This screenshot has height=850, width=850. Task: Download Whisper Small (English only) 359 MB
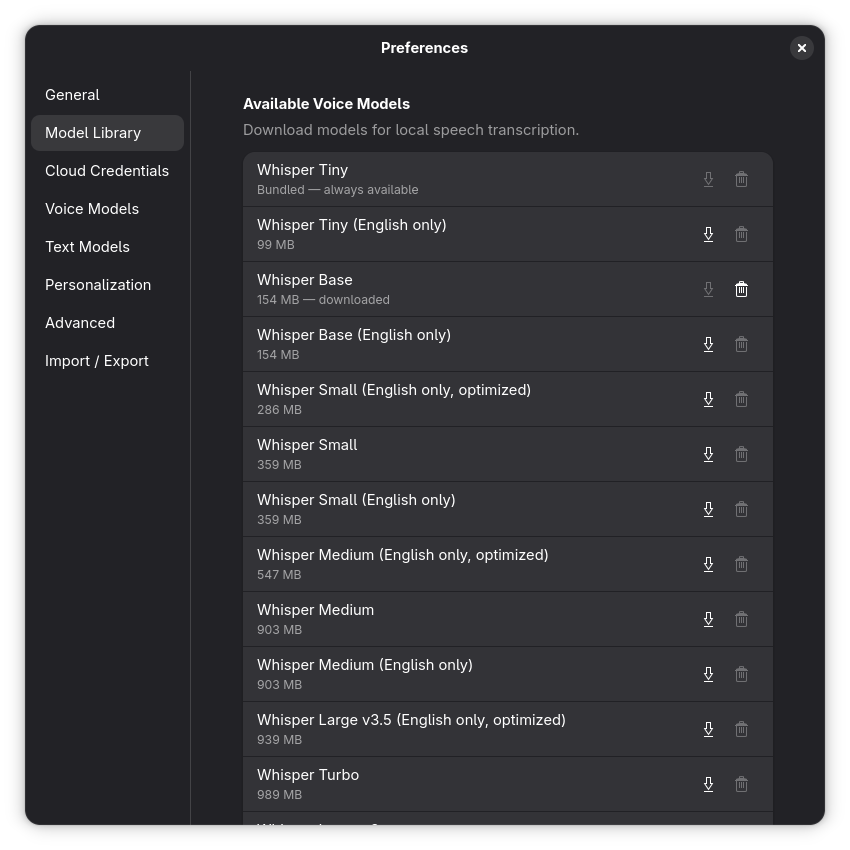(708, 509)
